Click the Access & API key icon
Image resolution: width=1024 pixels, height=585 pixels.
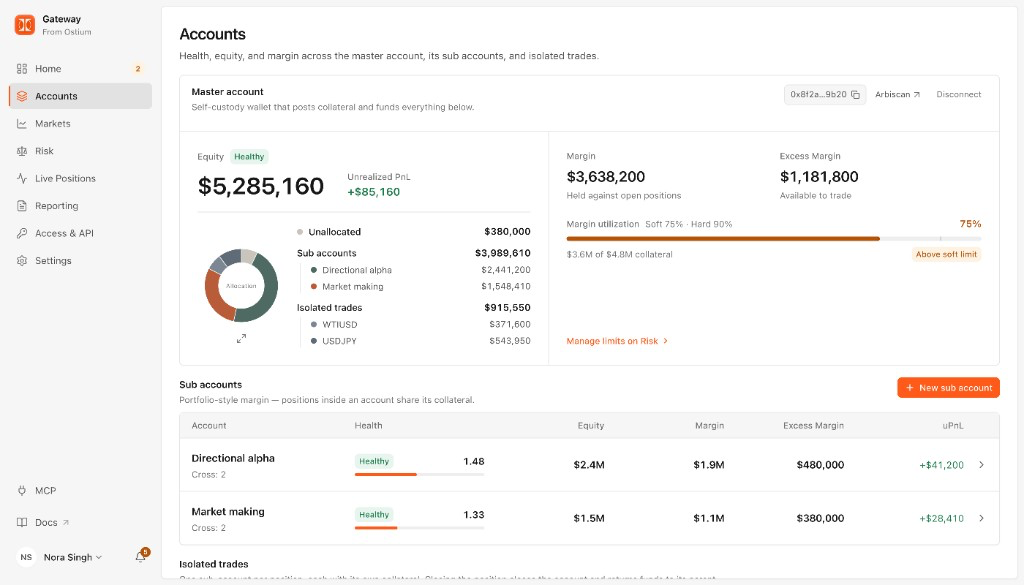click(22, 233)
